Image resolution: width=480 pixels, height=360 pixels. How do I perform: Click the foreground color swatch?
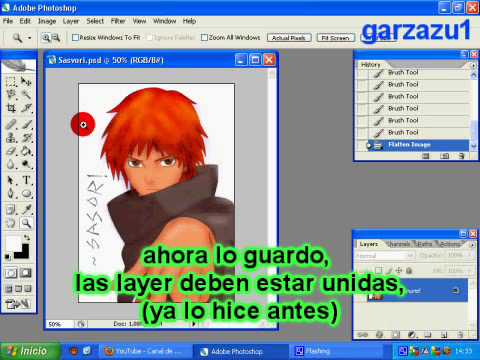click(13, 243)
